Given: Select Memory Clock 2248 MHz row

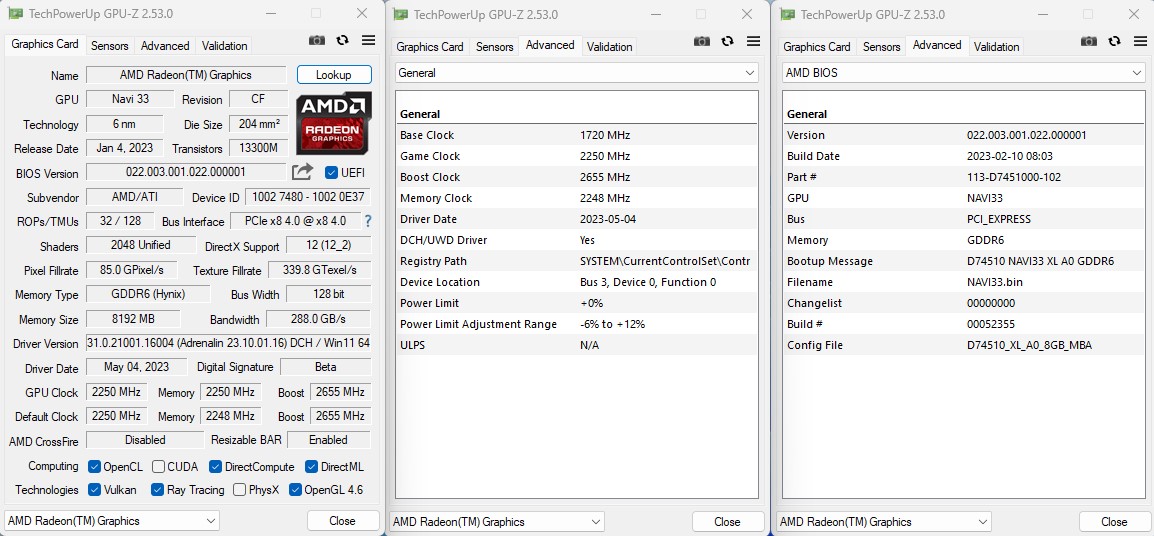Looking at the screenshot, I should point(576,198).
